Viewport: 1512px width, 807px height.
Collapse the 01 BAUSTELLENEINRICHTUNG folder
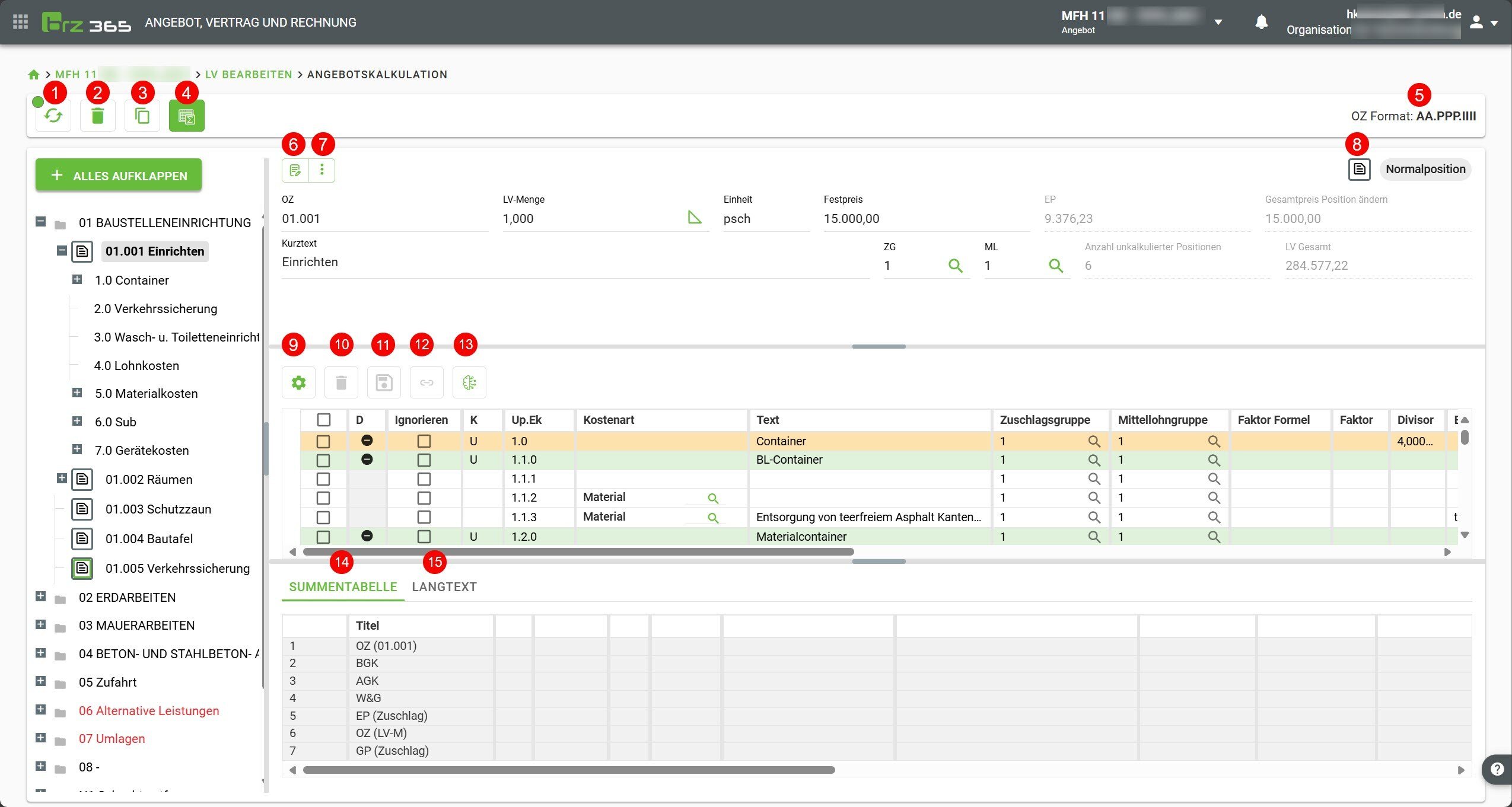click(40, 222)
